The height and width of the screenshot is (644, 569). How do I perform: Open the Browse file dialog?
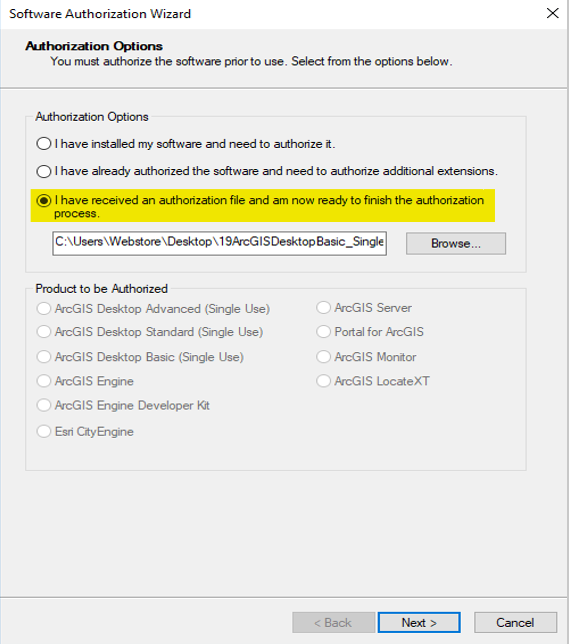[456, 244]
